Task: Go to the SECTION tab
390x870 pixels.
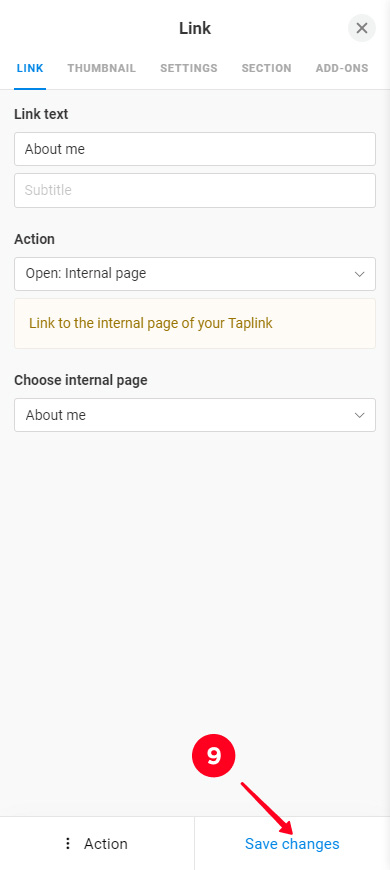Action: point(266,68)
